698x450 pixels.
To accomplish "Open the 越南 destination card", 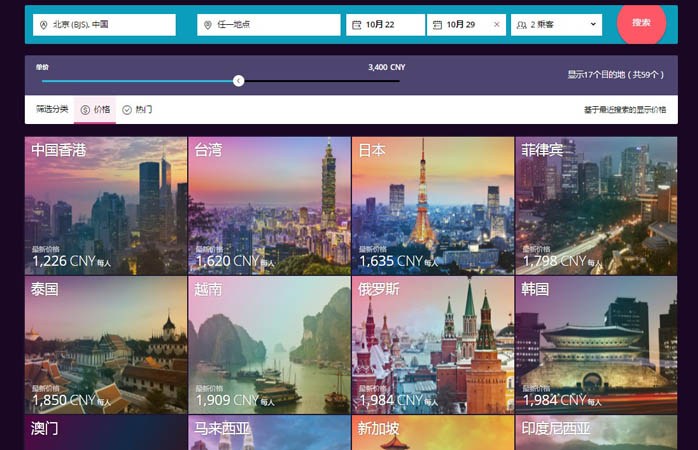I will 269,345.
